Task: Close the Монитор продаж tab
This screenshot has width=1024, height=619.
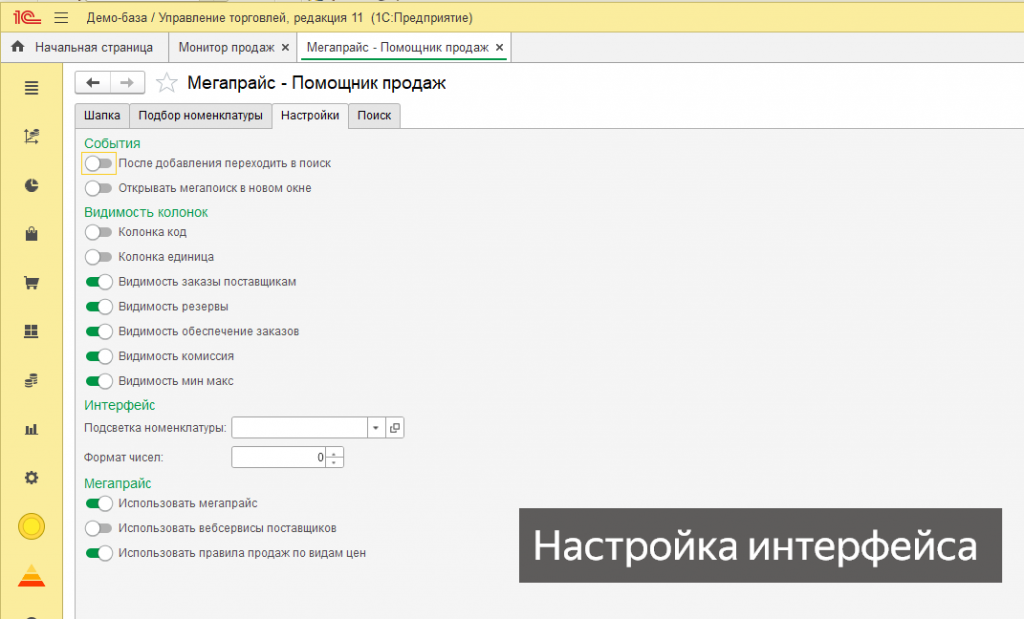Action: pyautogui.click(x=285, y=48)
